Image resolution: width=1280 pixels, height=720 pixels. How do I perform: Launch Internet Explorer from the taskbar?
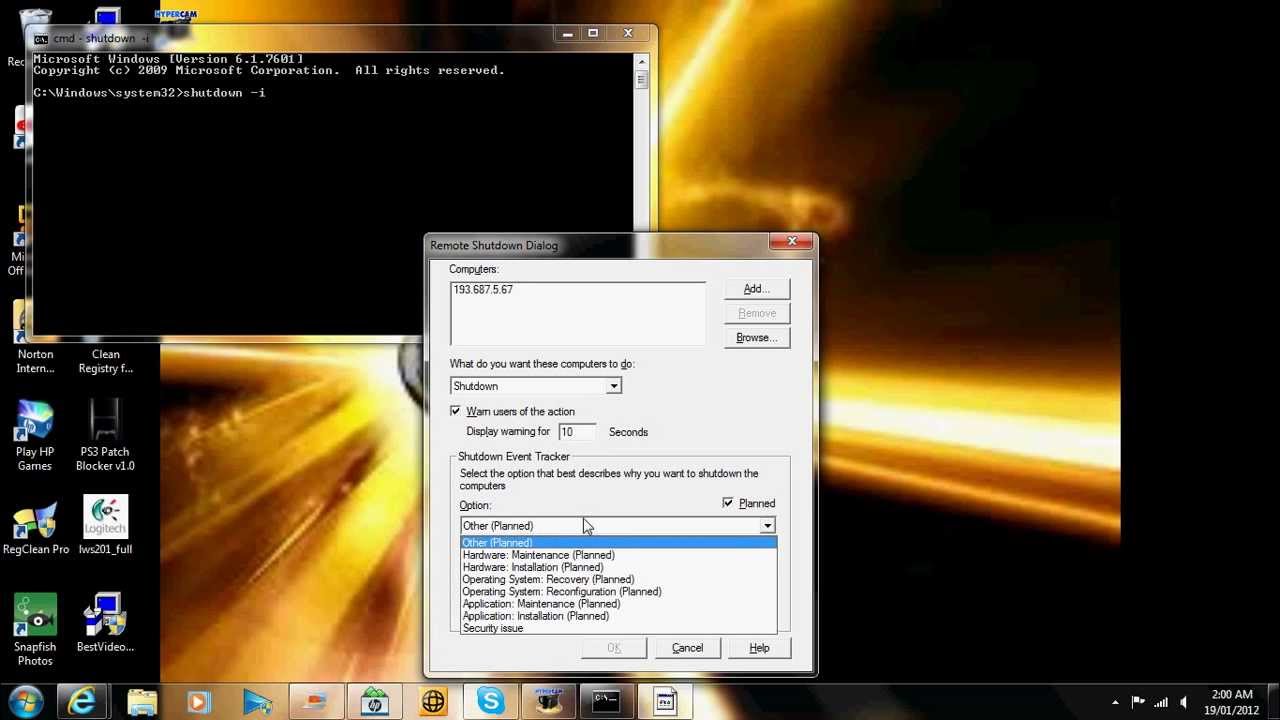pyautogui.click(x=83, y=702)
